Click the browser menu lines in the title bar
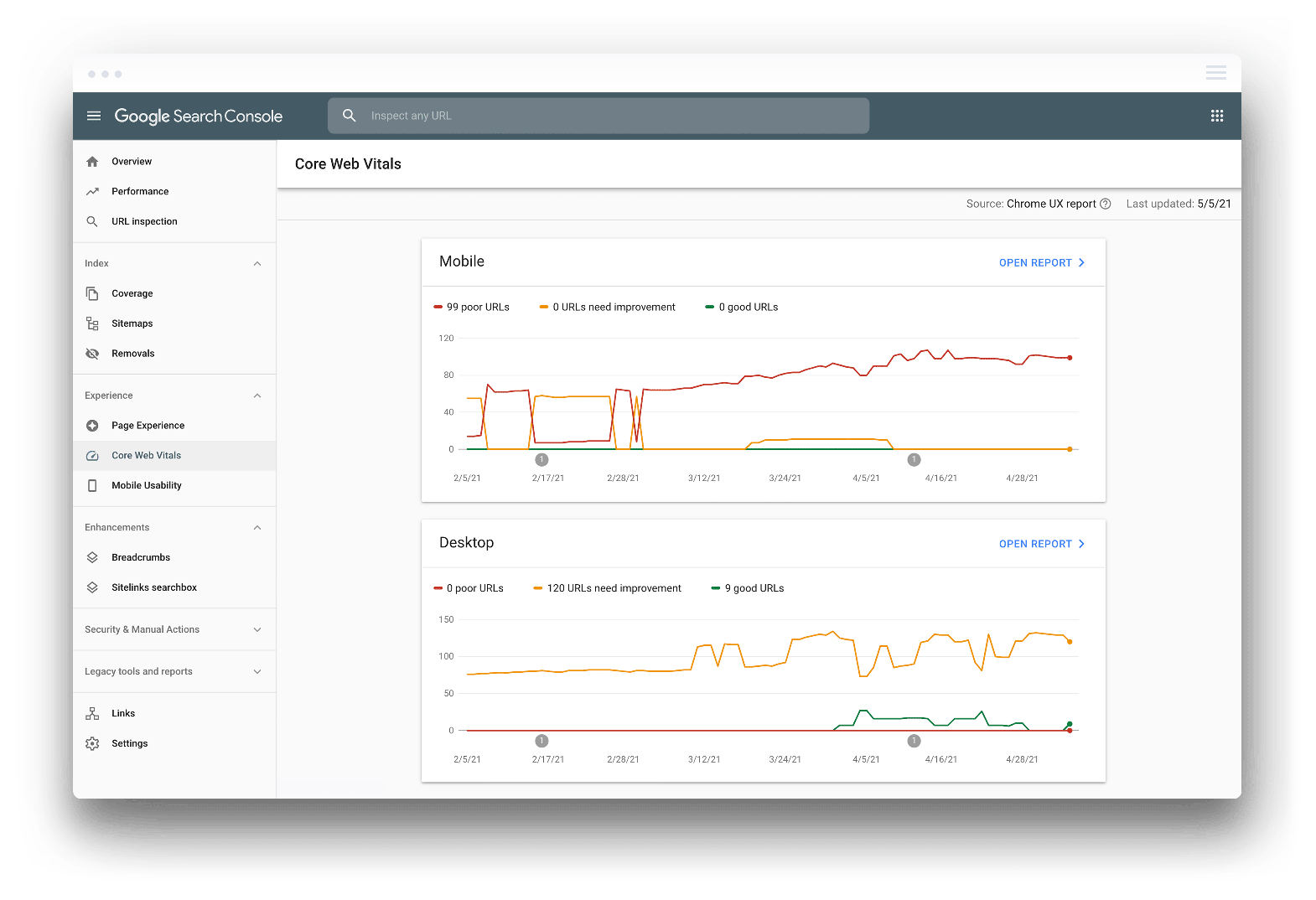Screen dimensions: 1316x900 [1216, 73]
